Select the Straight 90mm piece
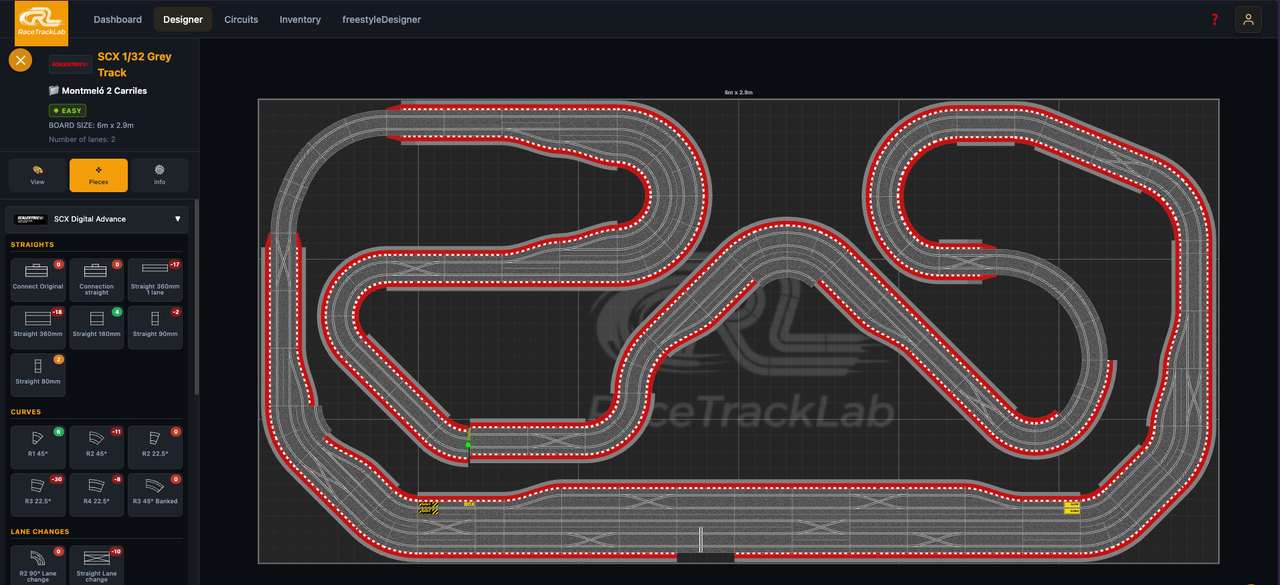The width and height of the screenshot is (1280, 585). (x=156, y=327)
